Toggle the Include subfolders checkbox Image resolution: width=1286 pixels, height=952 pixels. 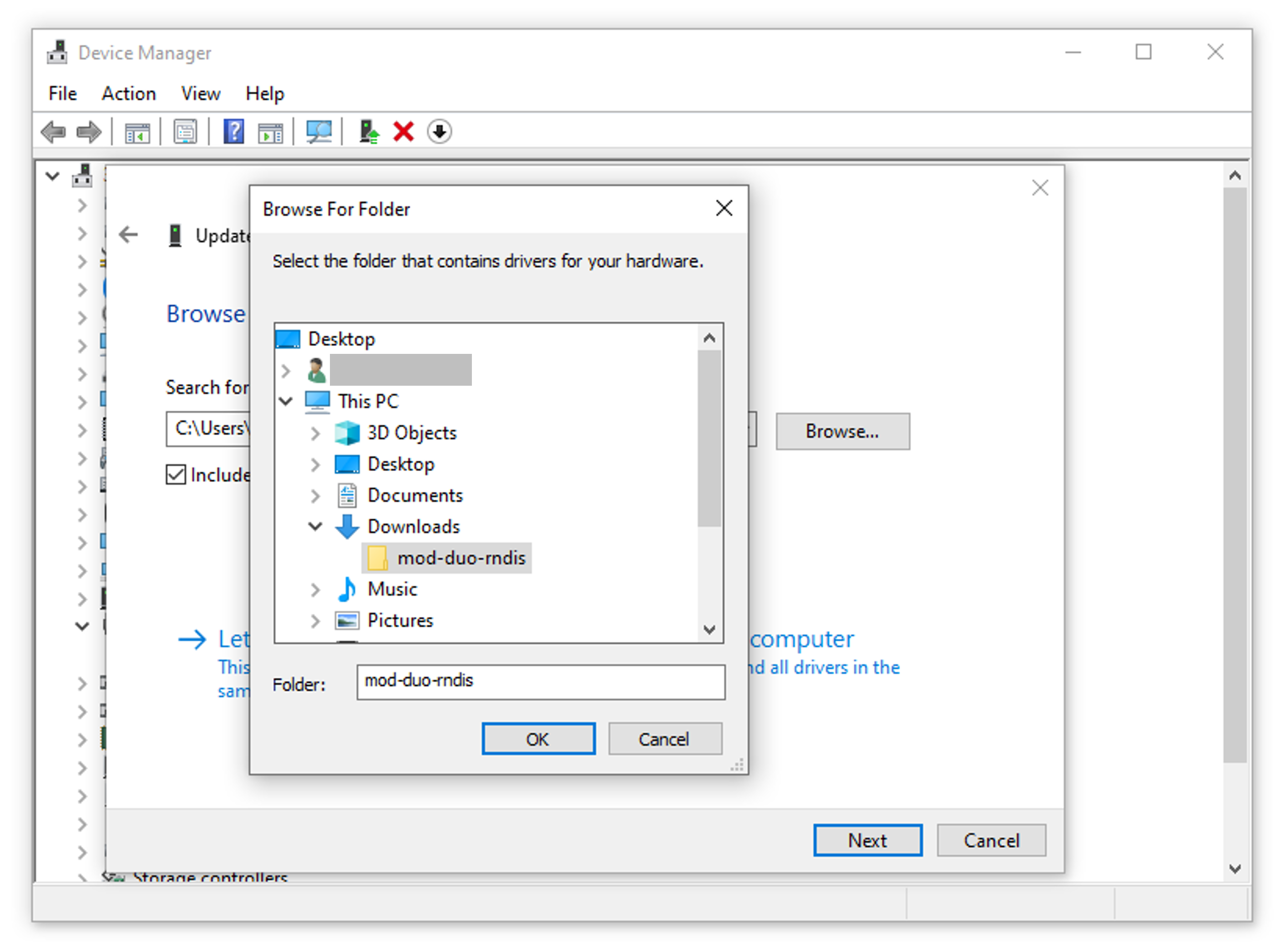176,474
